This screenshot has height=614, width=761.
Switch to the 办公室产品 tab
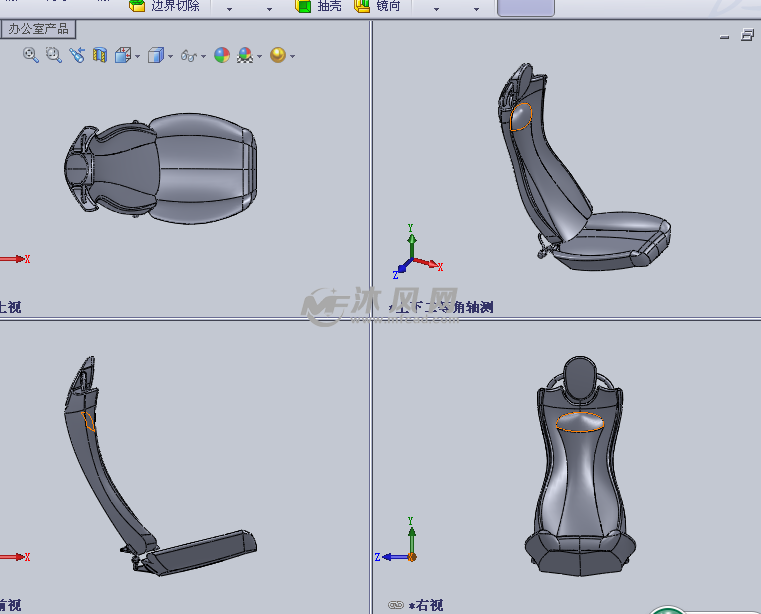click(38, 29)
